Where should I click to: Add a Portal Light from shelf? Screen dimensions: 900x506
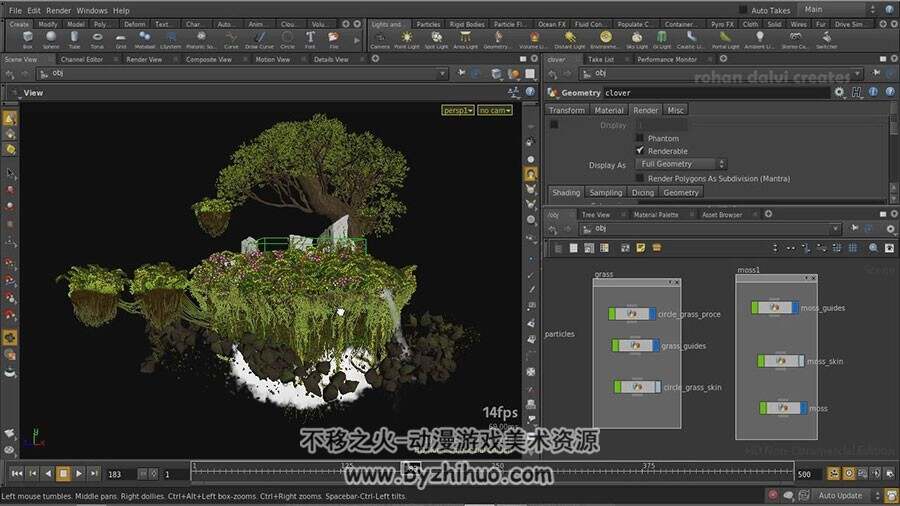click(x=726, y=40)
